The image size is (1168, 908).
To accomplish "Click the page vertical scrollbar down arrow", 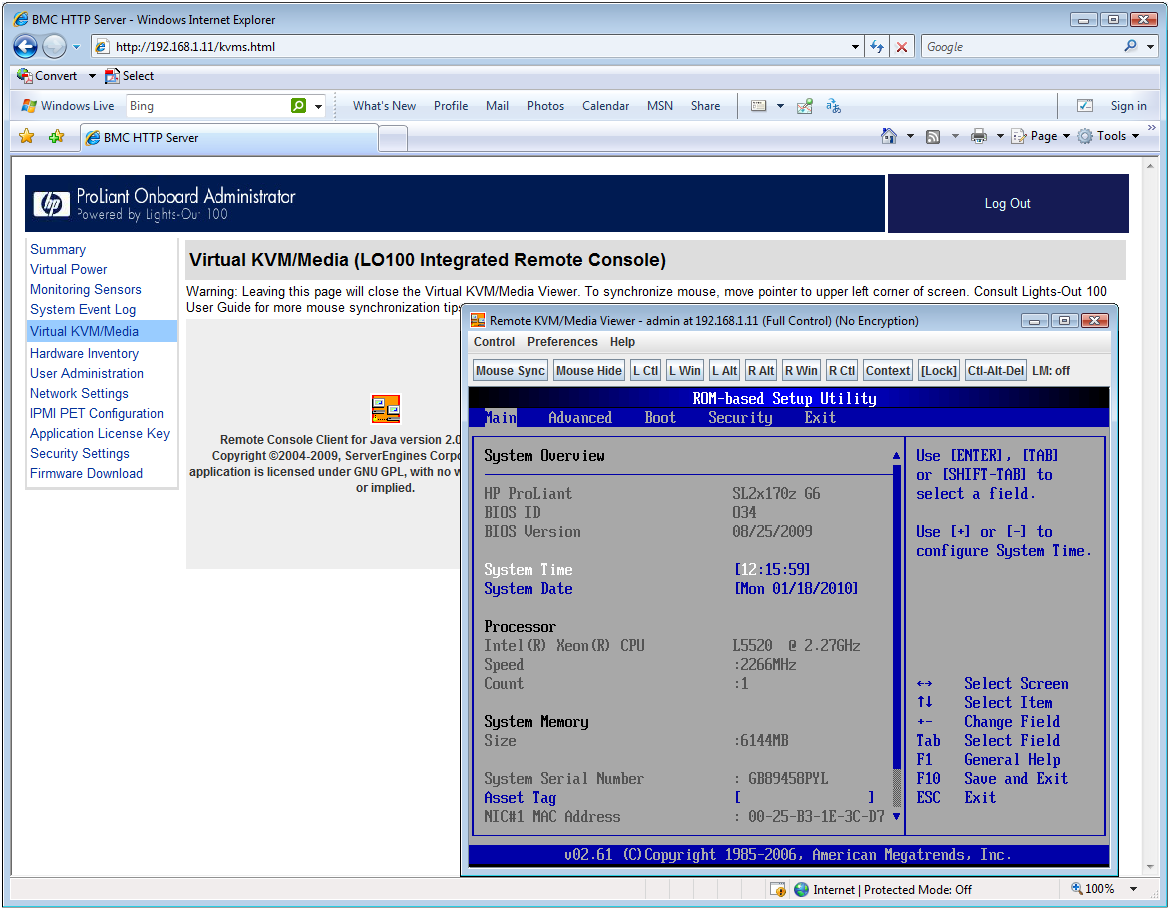I will pyautogui.click(x=1150, y=867).
